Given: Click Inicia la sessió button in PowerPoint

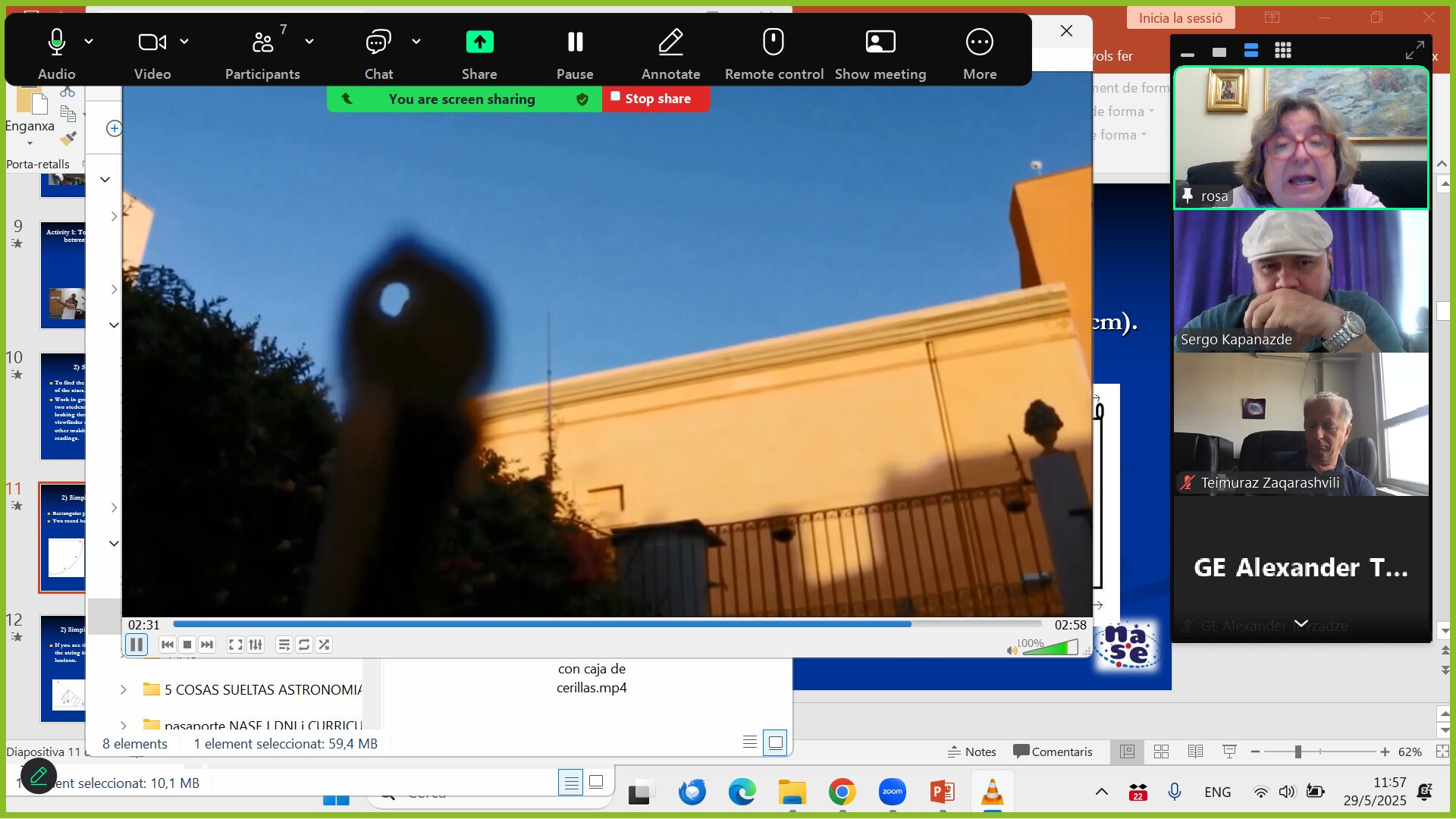Looking at the screenshot, I should coord(1180,17).
